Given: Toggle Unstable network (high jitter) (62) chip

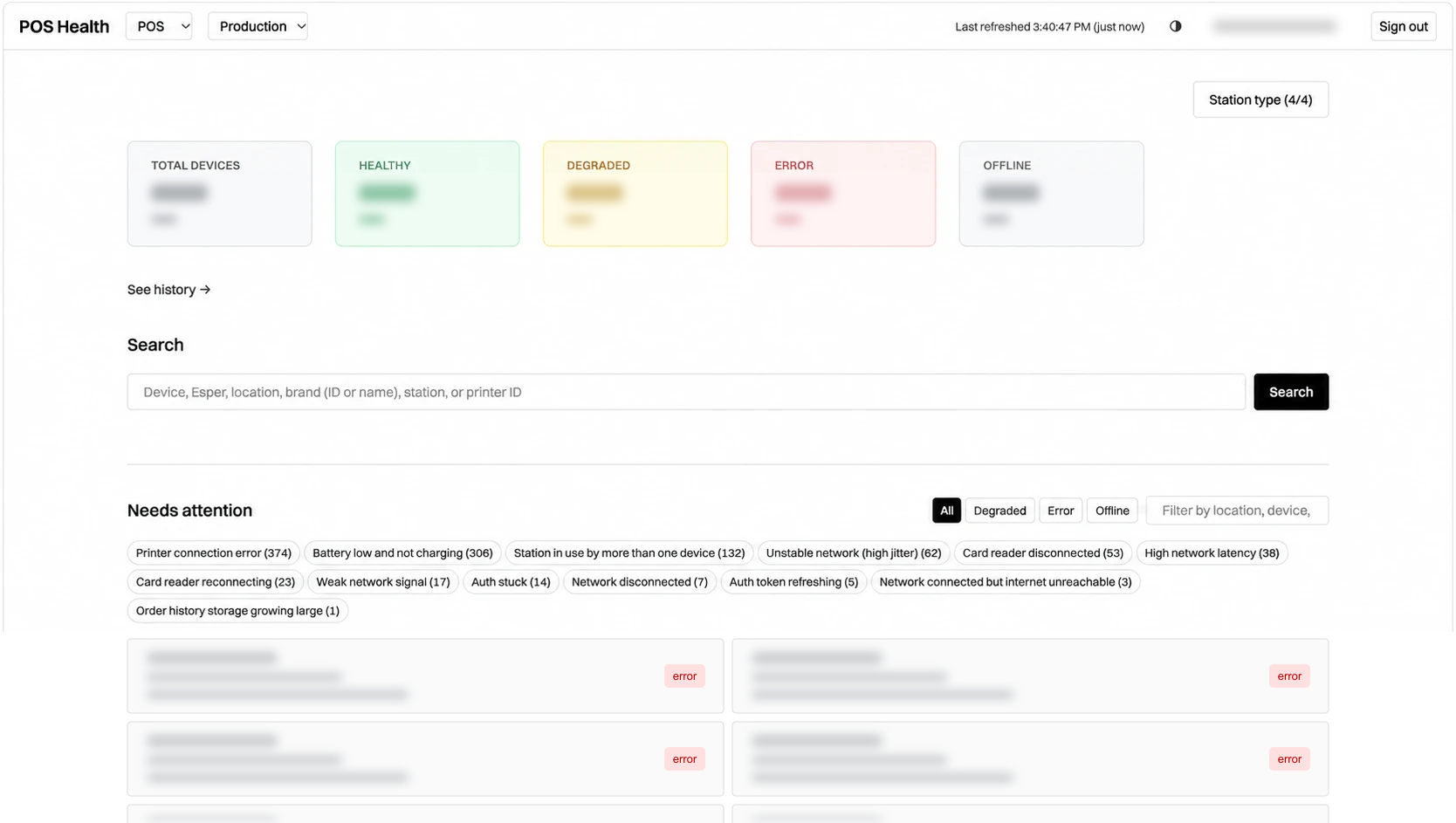Looking at the screenshot, I should 854,553.
